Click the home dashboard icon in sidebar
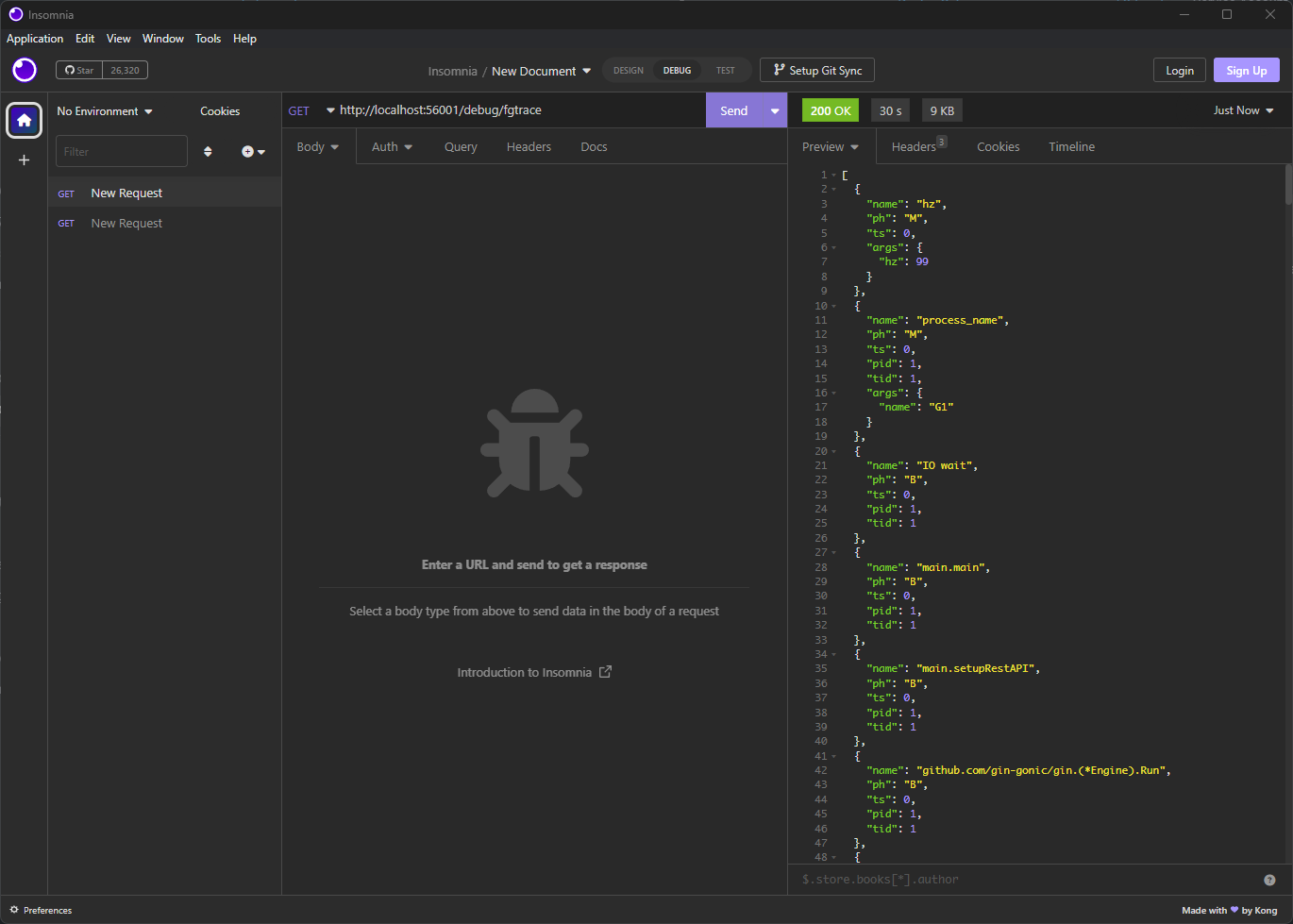Viewport: 1293px width, 924px height. coord(25,120)
